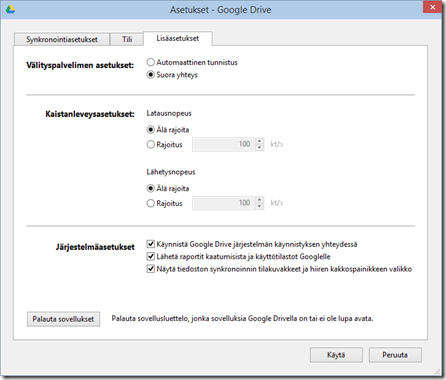Click the Google Drive logo in title bar
Screen dimensions: 446x380
(10, 9)
